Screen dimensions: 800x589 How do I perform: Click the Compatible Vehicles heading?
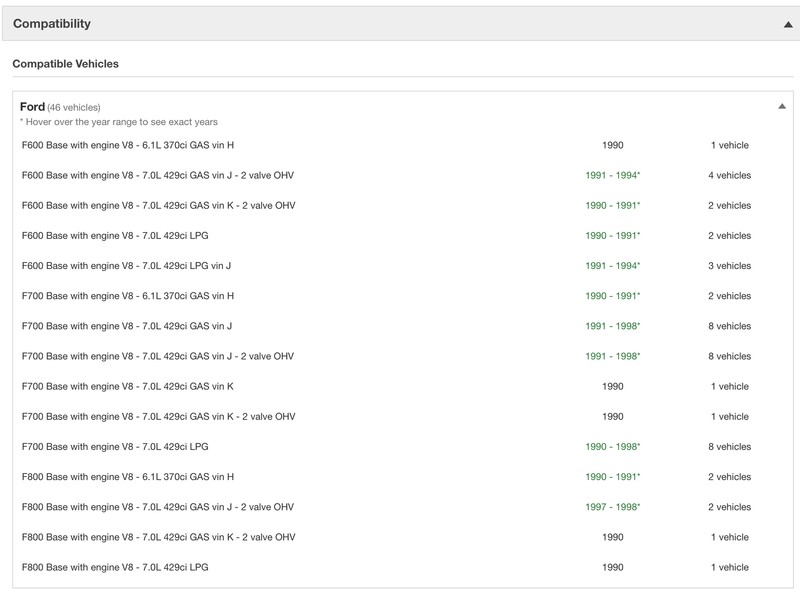(x=65, y=64)
